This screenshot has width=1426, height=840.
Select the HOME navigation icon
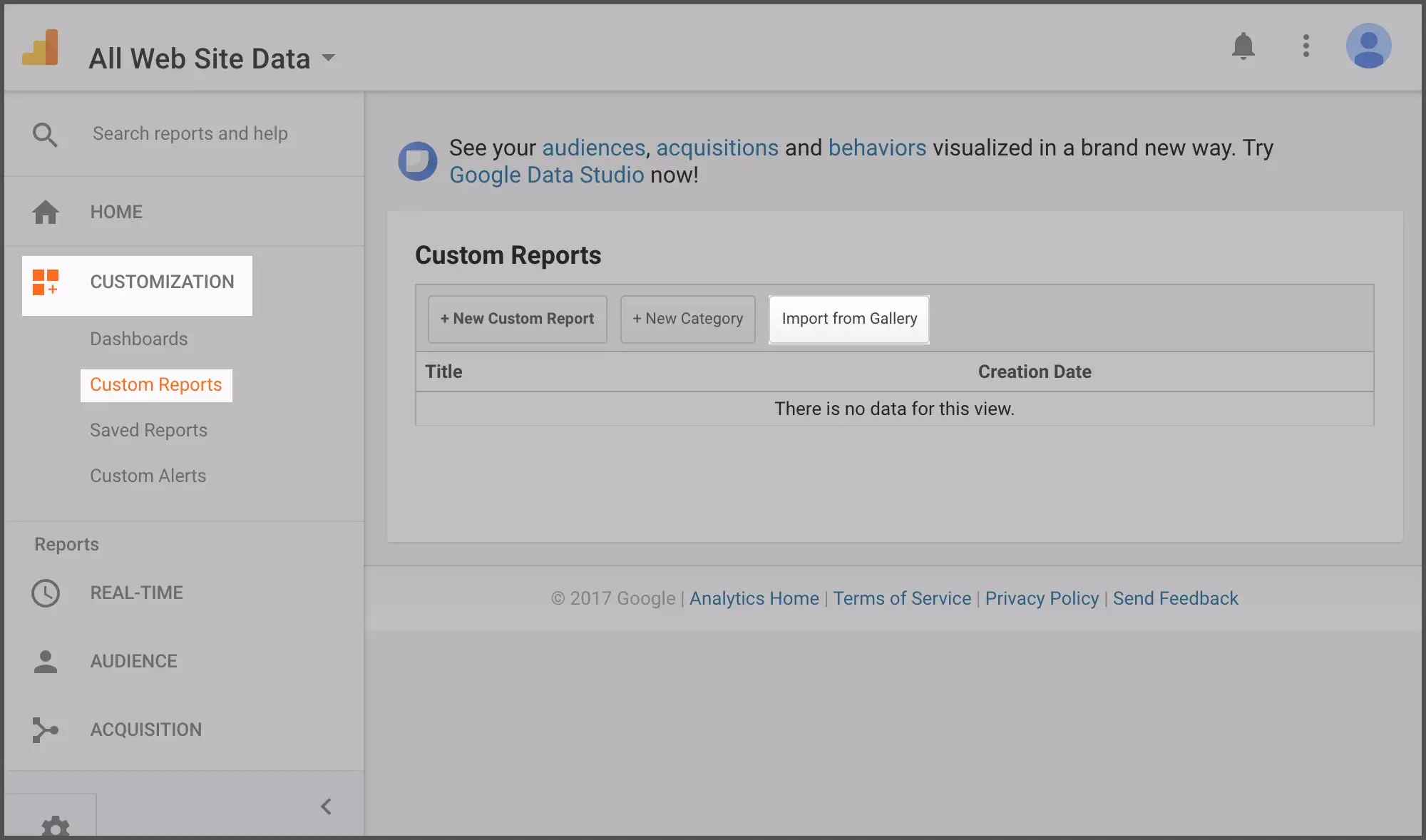pos(46,211)
